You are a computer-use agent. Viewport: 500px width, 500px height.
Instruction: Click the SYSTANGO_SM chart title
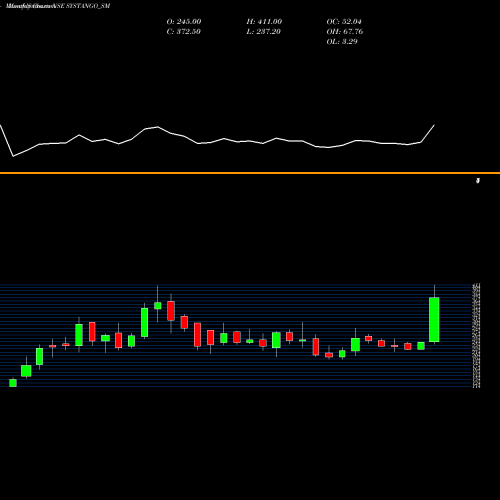point(58,6)
